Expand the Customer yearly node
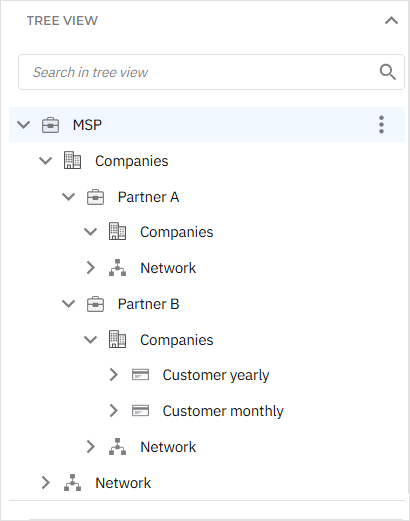410x521 pixels. pos(113,375)
